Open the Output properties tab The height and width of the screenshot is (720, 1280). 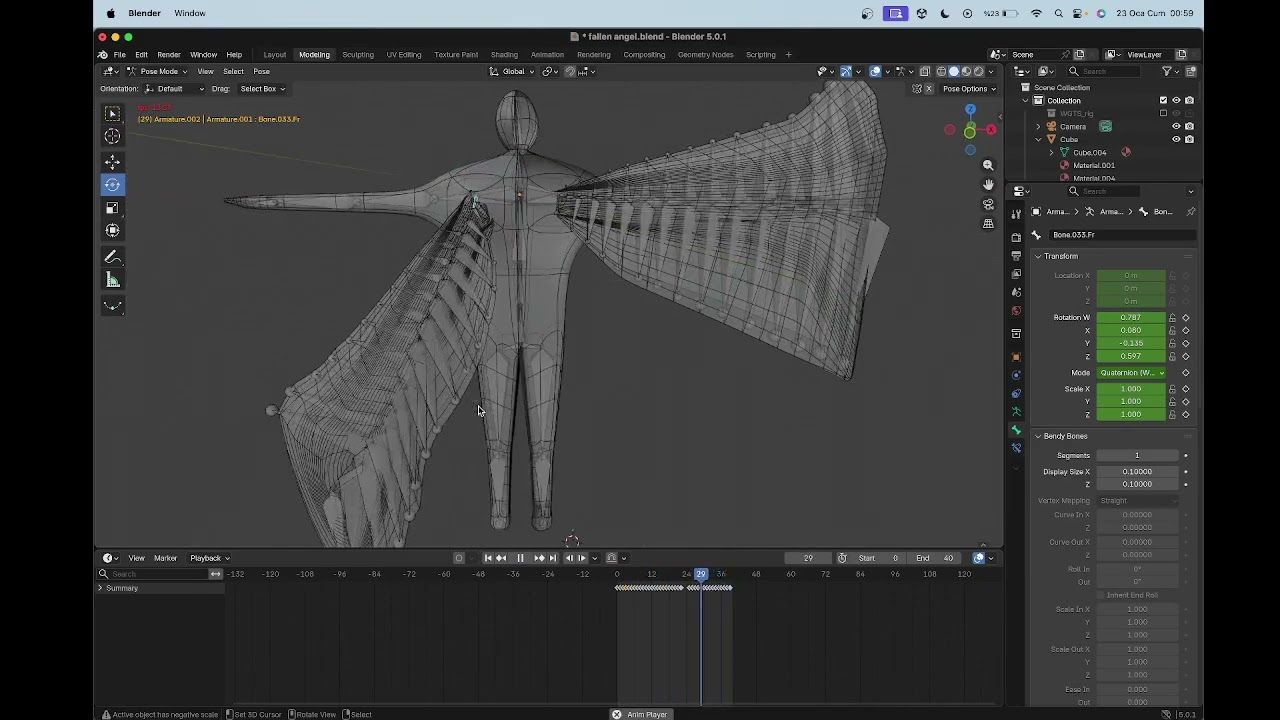point(1016,255)
